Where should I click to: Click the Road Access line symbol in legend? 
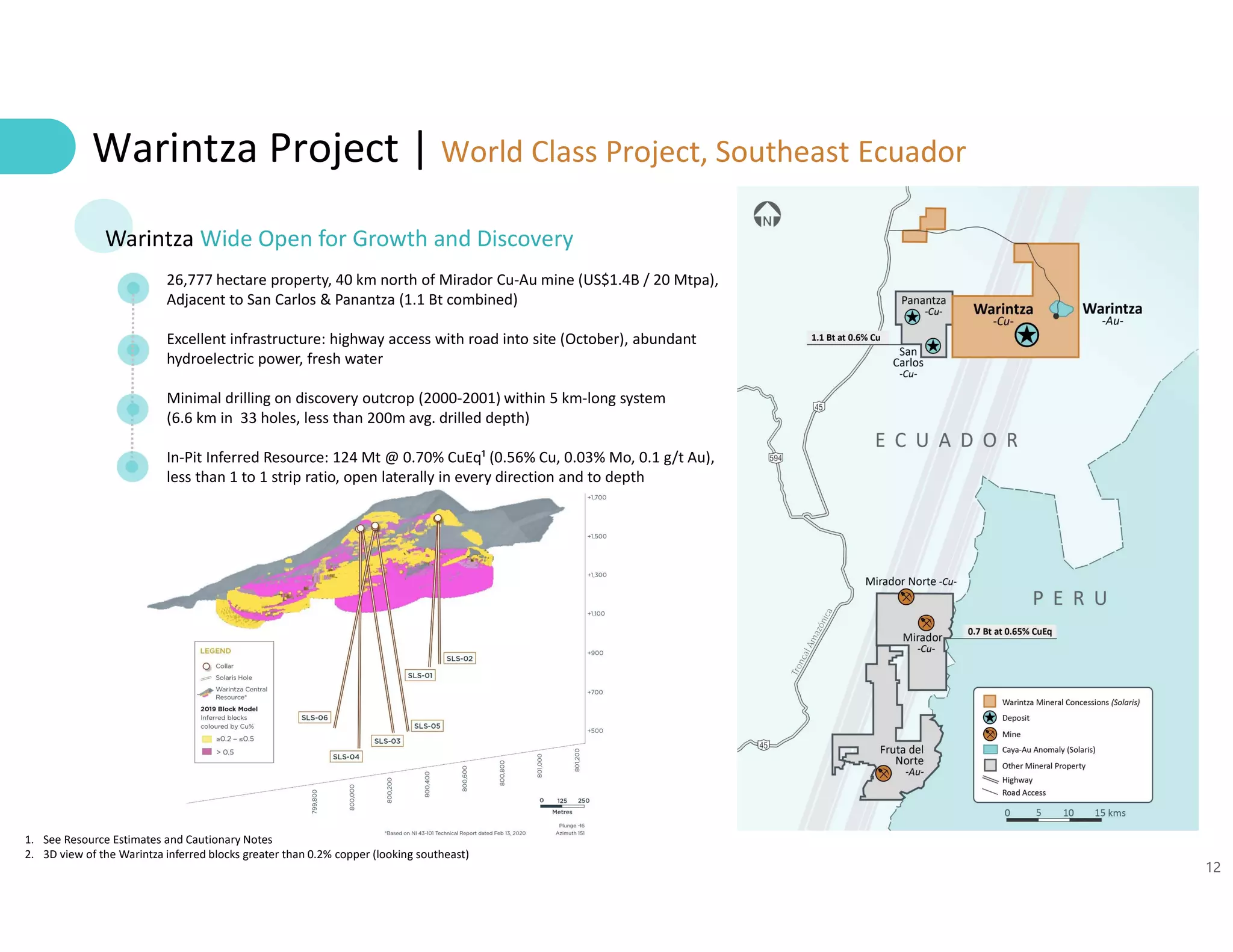pos(990,792)
